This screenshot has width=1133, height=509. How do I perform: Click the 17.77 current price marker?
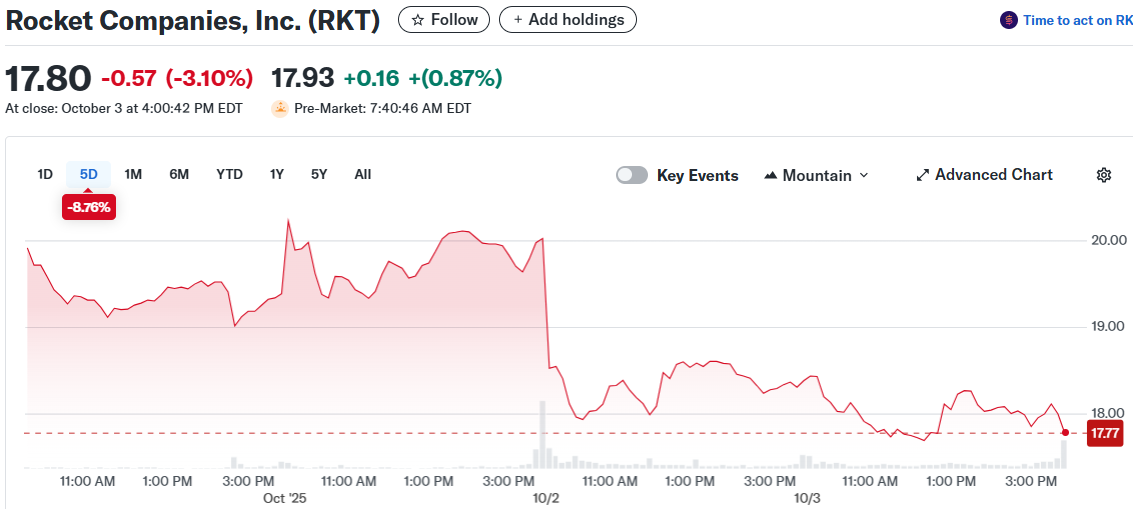tap(1104, 433)
